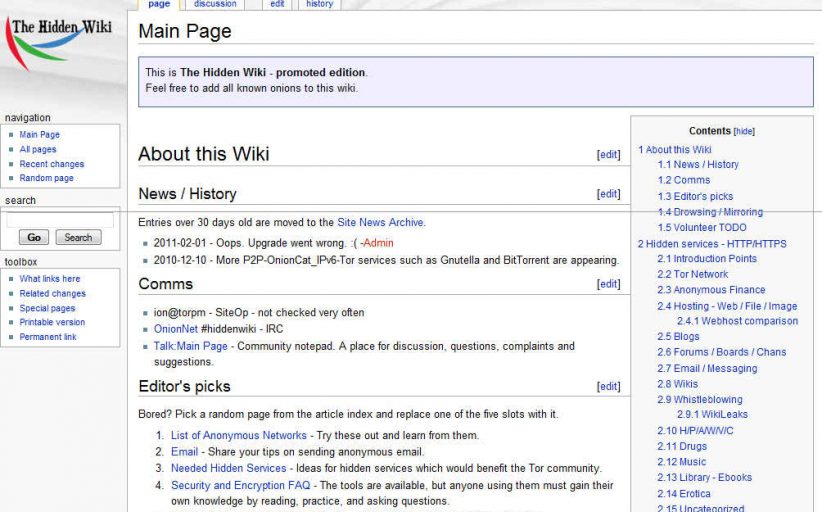The image size is (822, 512).
Task: Jump to 1.2 Comms in Contents
Action: 684,180
